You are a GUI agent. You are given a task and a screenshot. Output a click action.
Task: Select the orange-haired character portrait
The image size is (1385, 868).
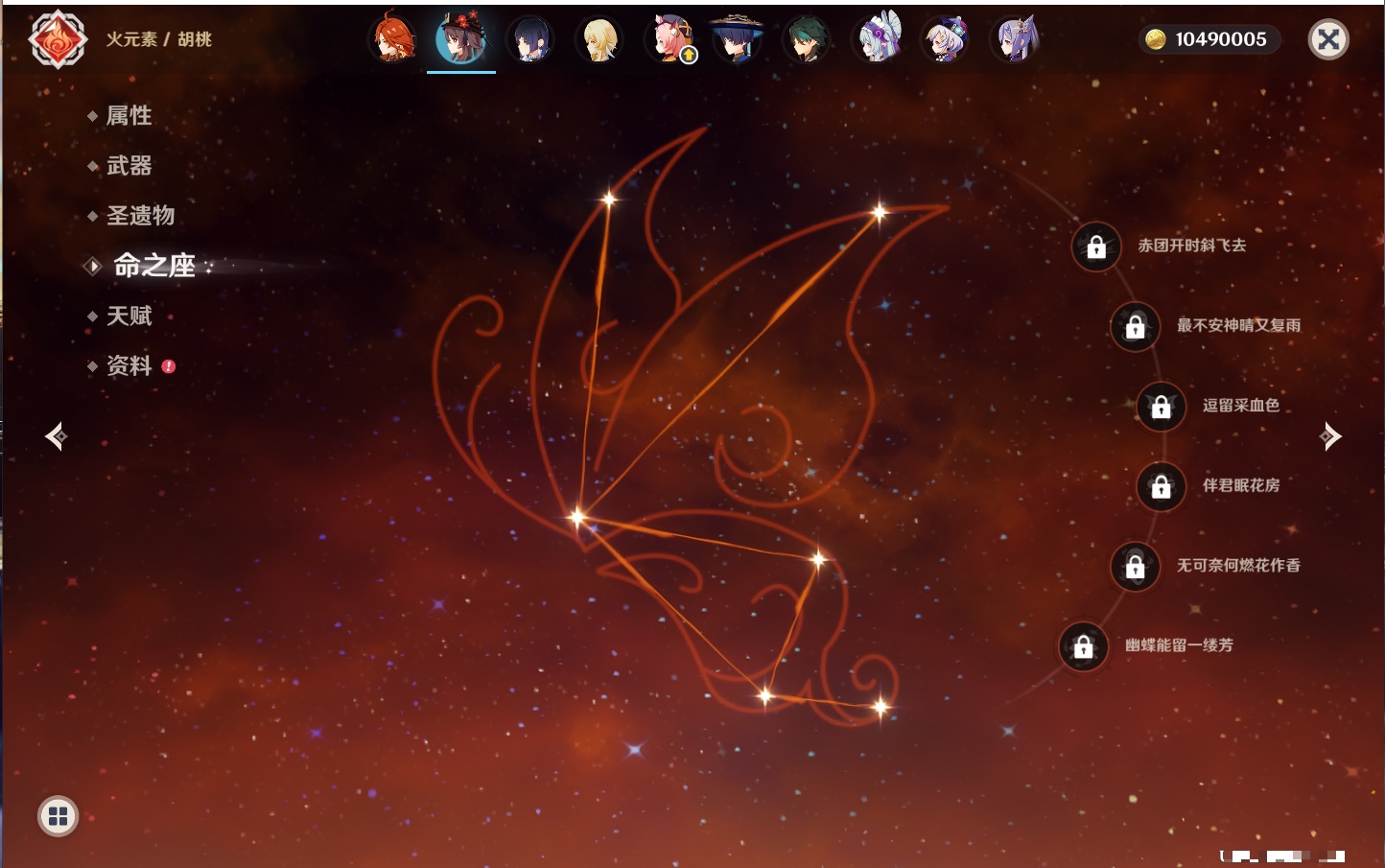[393, 38]
